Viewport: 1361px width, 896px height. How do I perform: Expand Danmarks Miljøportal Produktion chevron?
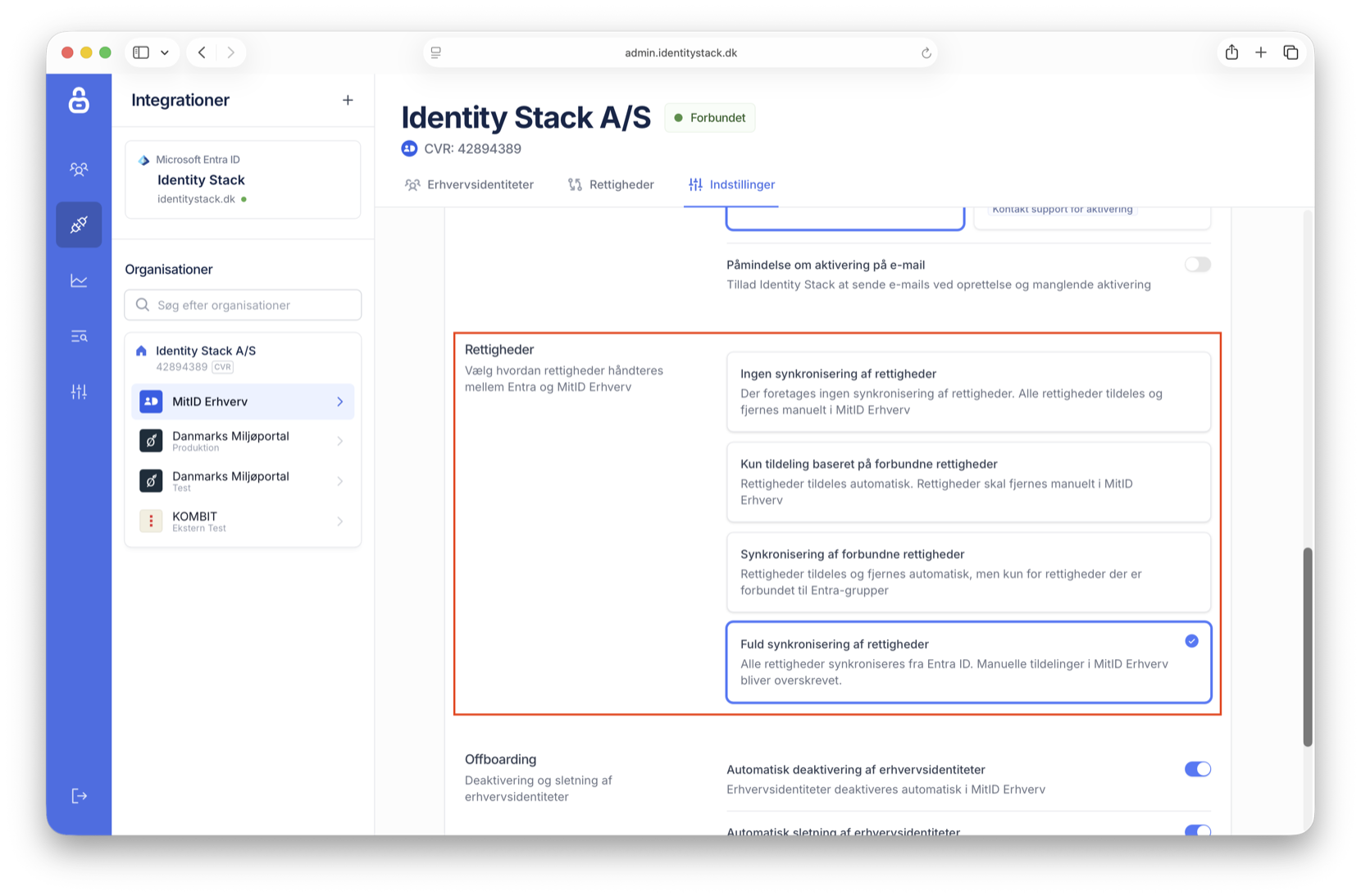(339, 441)
